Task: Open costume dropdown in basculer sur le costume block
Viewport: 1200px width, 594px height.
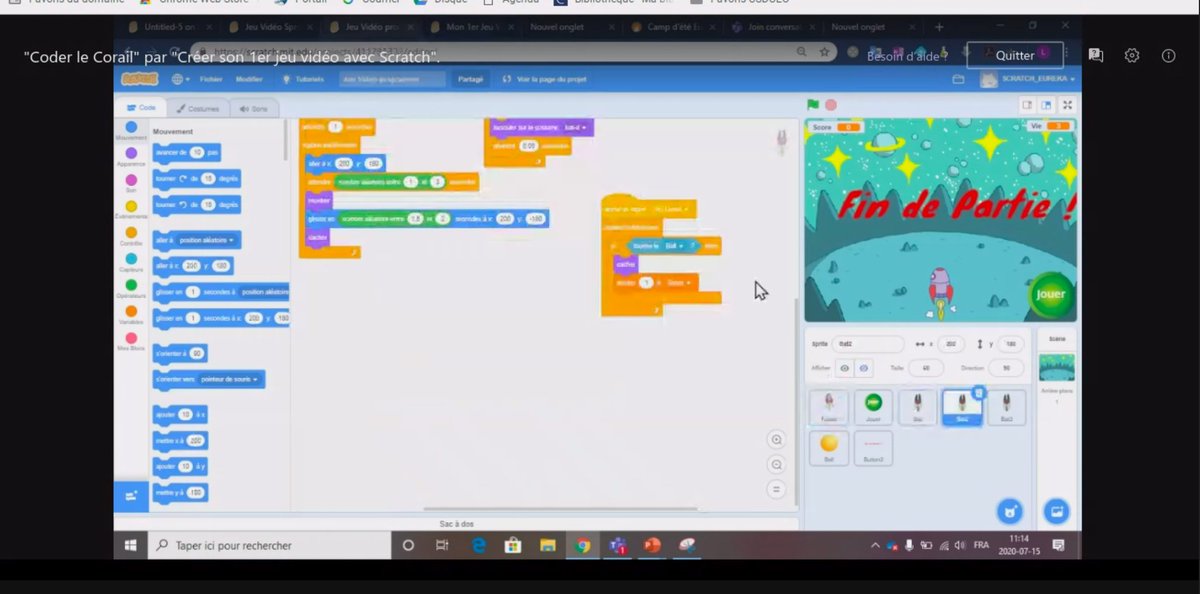Action: click(x=574, y=128)
